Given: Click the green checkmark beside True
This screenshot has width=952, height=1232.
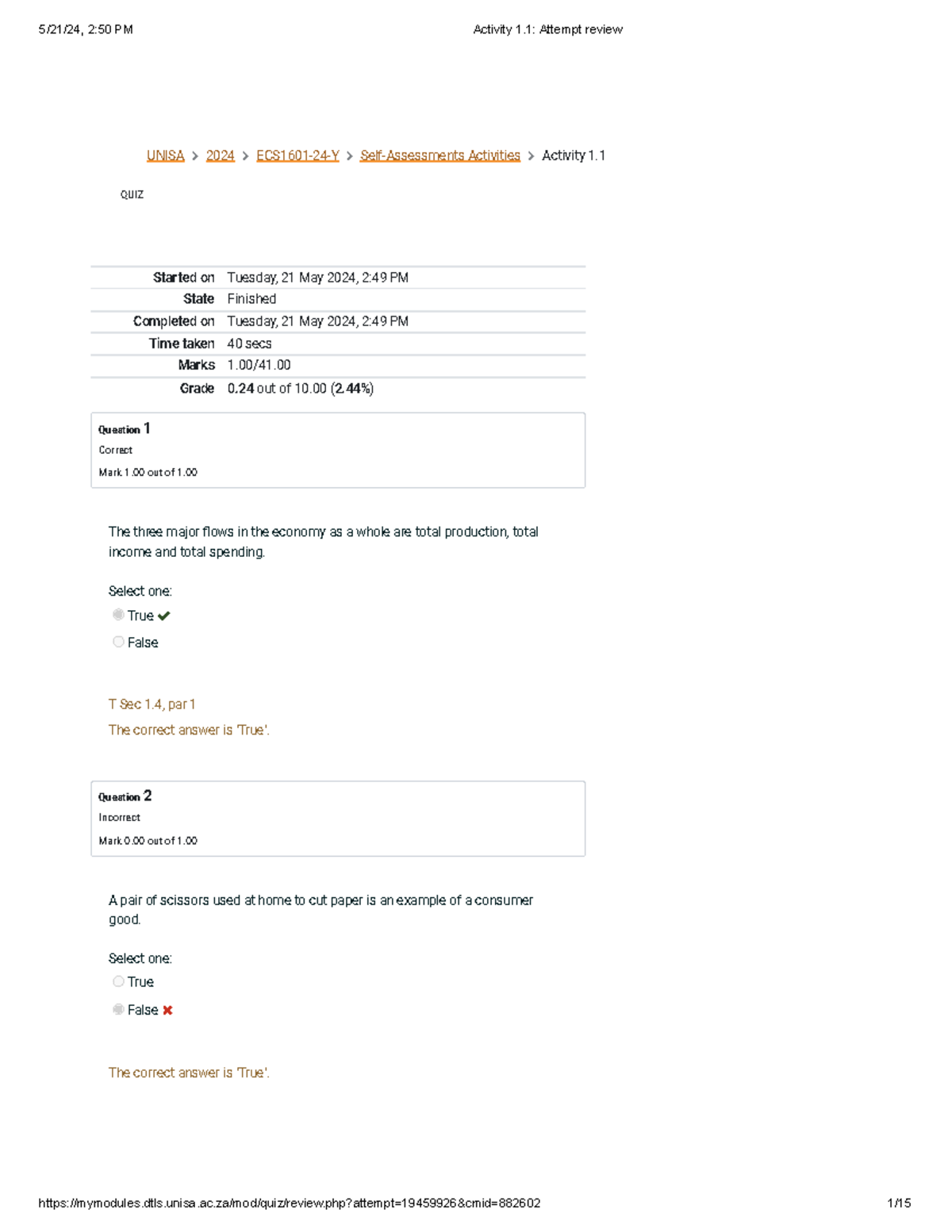Looking at the screenshot, I should point(164,616).
